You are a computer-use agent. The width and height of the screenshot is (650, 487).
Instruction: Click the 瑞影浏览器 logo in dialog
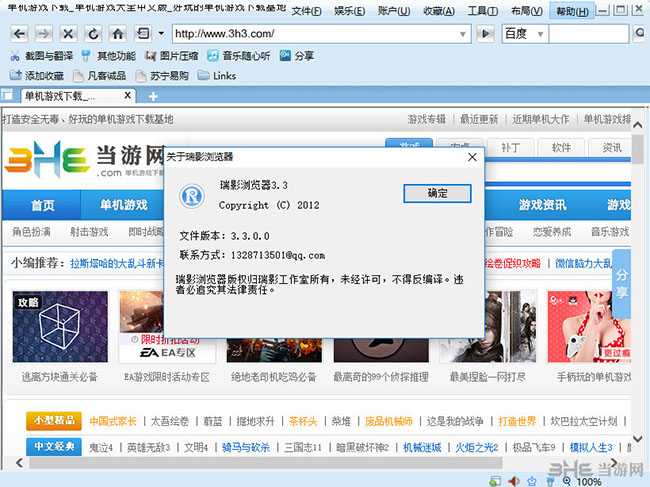point(192,195)
